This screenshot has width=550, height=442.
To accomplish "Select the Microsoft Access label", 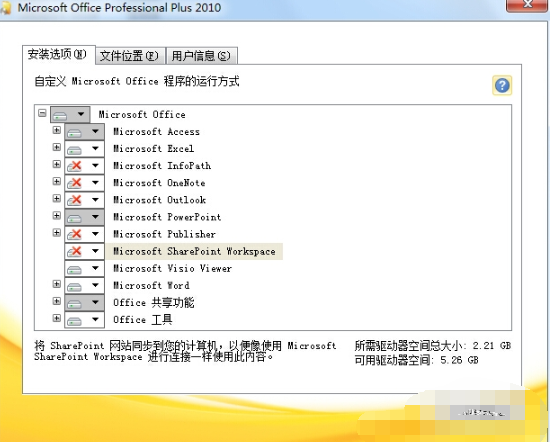I will click(x=156, y=132).
